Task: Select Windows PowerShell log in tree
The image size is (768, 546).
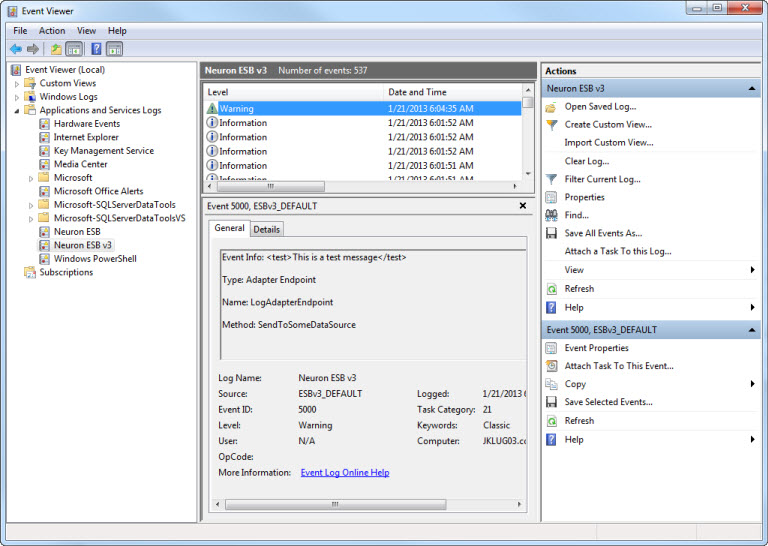Action: click(95, 259)
